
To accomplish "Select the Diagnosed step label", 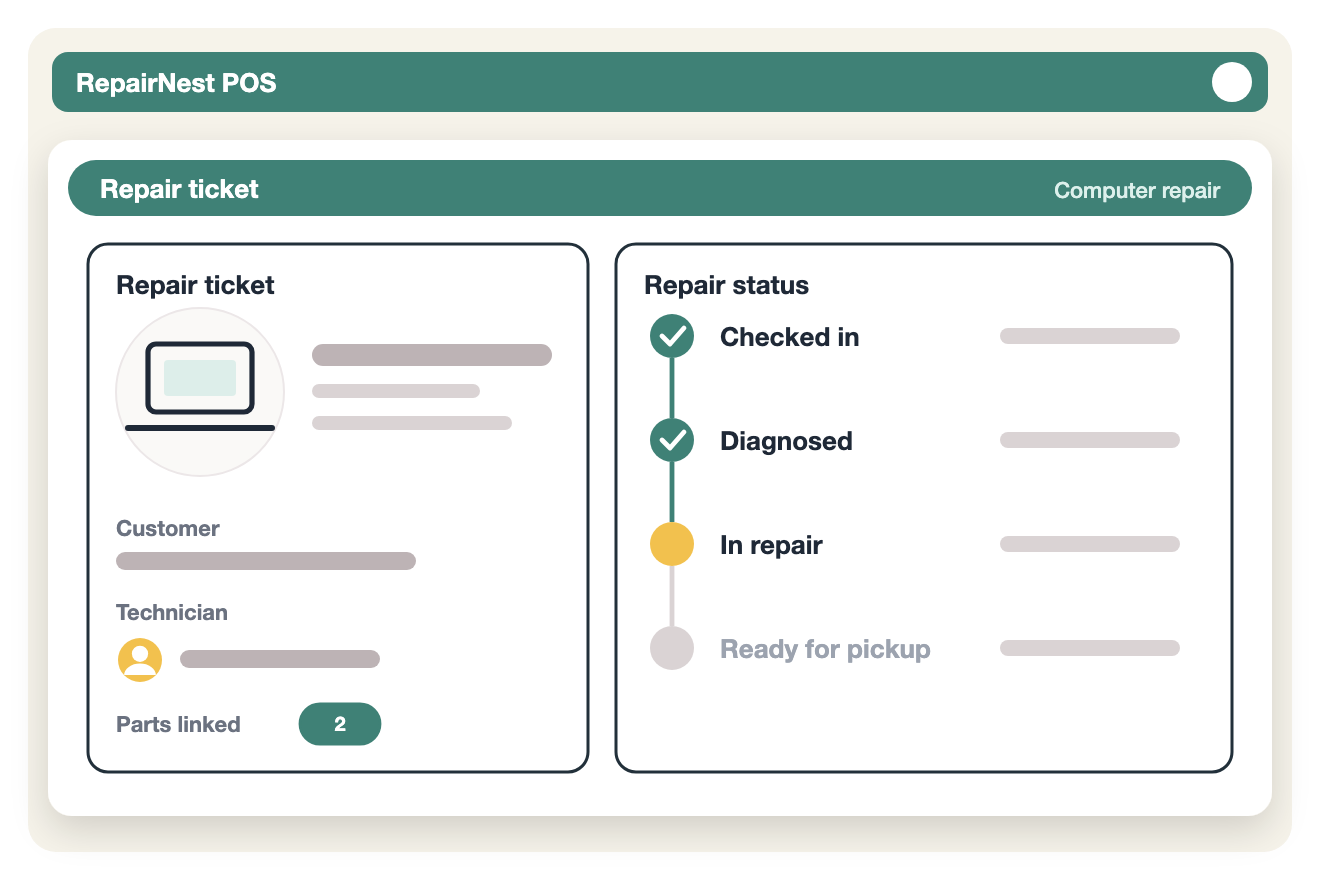I will coord(786,441).
